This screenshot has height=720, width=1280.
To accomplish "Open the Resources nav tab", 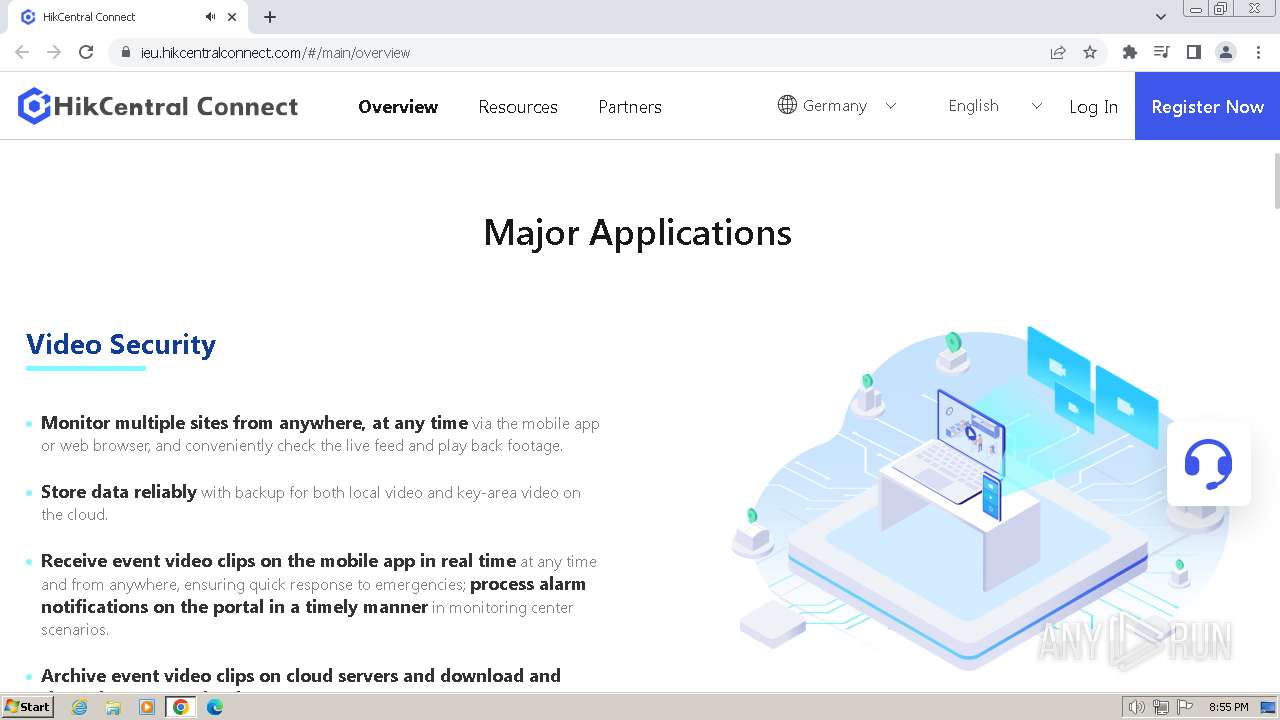I will point(518,106).
